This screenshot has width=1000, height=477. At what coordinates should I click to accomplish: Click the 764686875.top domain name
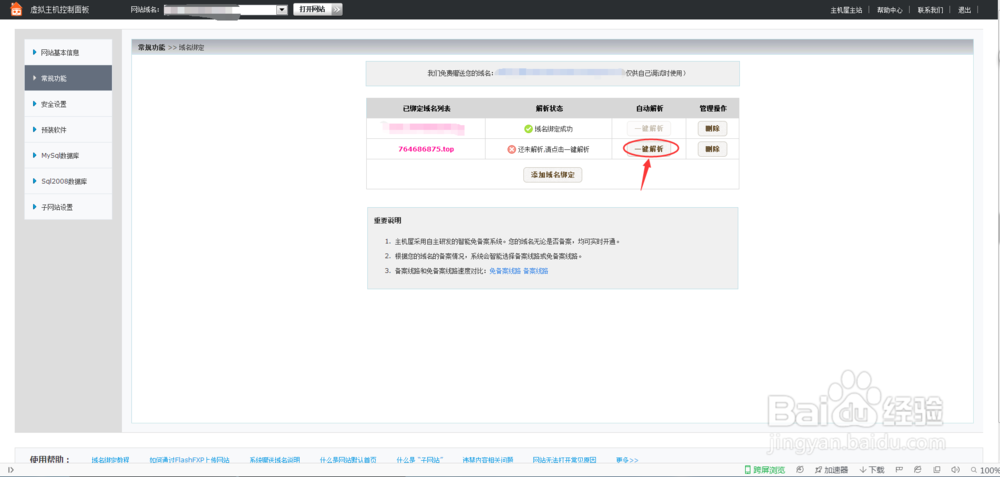[426, 149]
